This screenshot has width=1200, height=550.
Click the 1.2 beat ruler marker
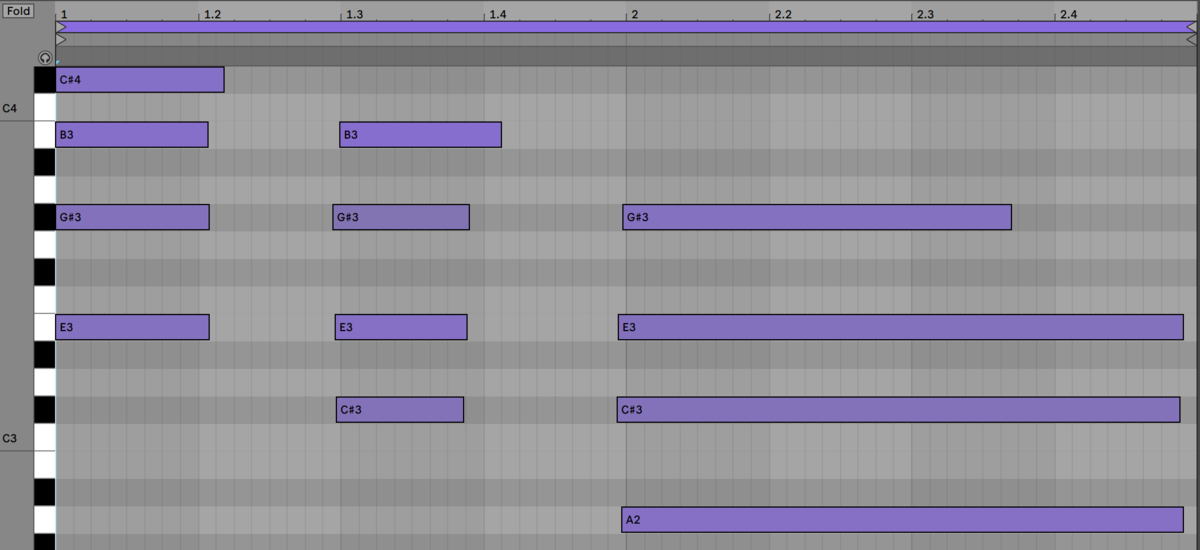click(x=211, y=15)
